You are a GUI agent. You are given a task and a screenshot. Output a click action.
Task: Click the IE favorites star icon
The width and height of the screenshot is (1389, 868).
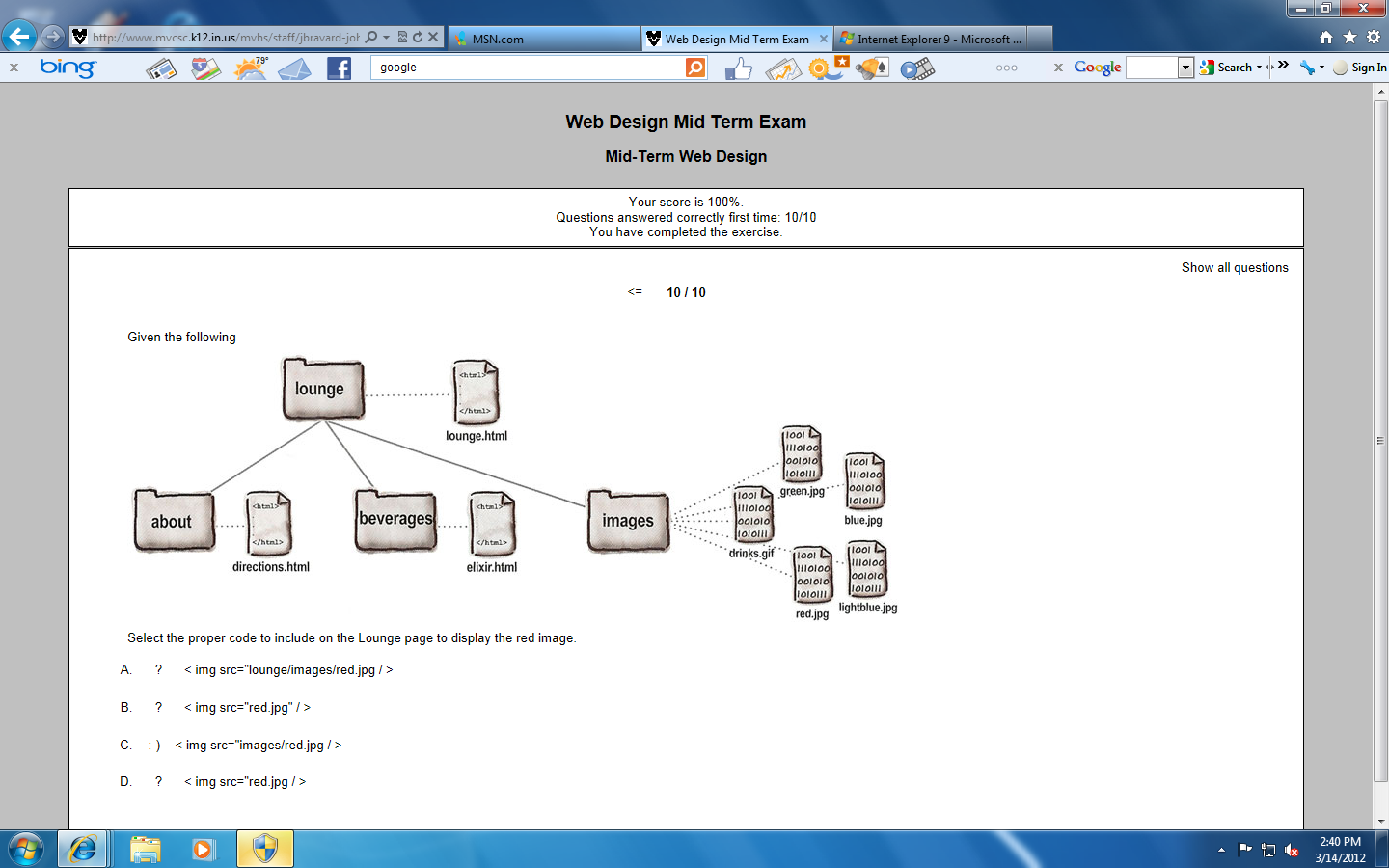[1349, 38]
